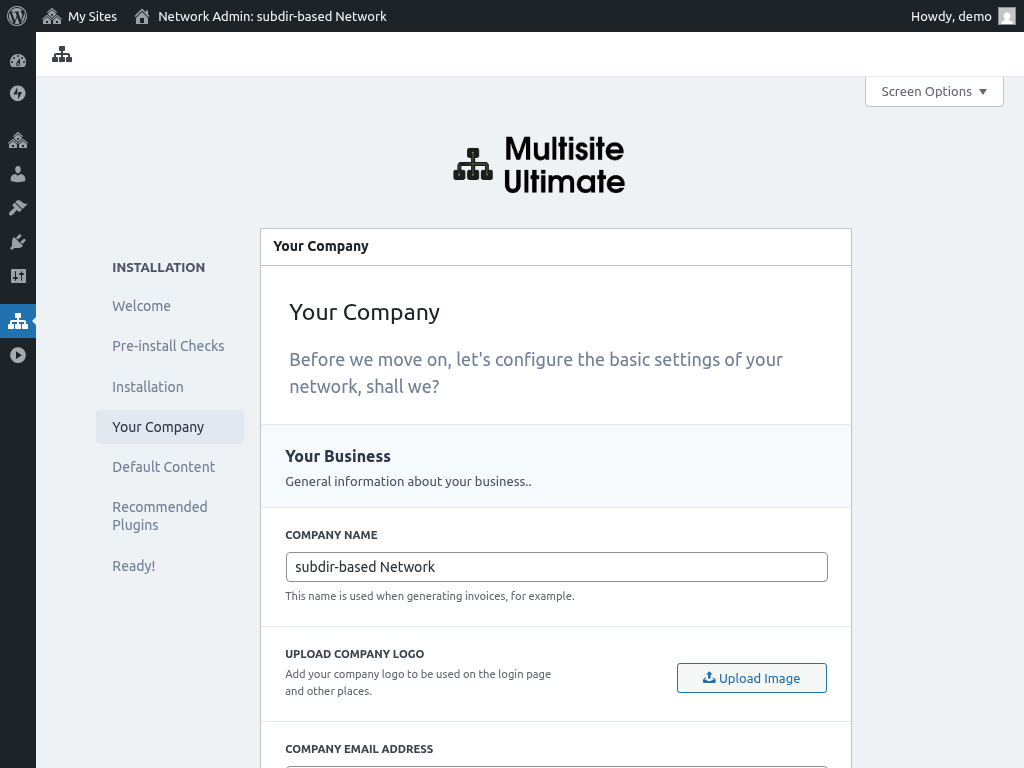Screen dimensions: 1024x768
Task: Click the UPLOAD COMPANY LOGO label
Action: pos(355,654)
